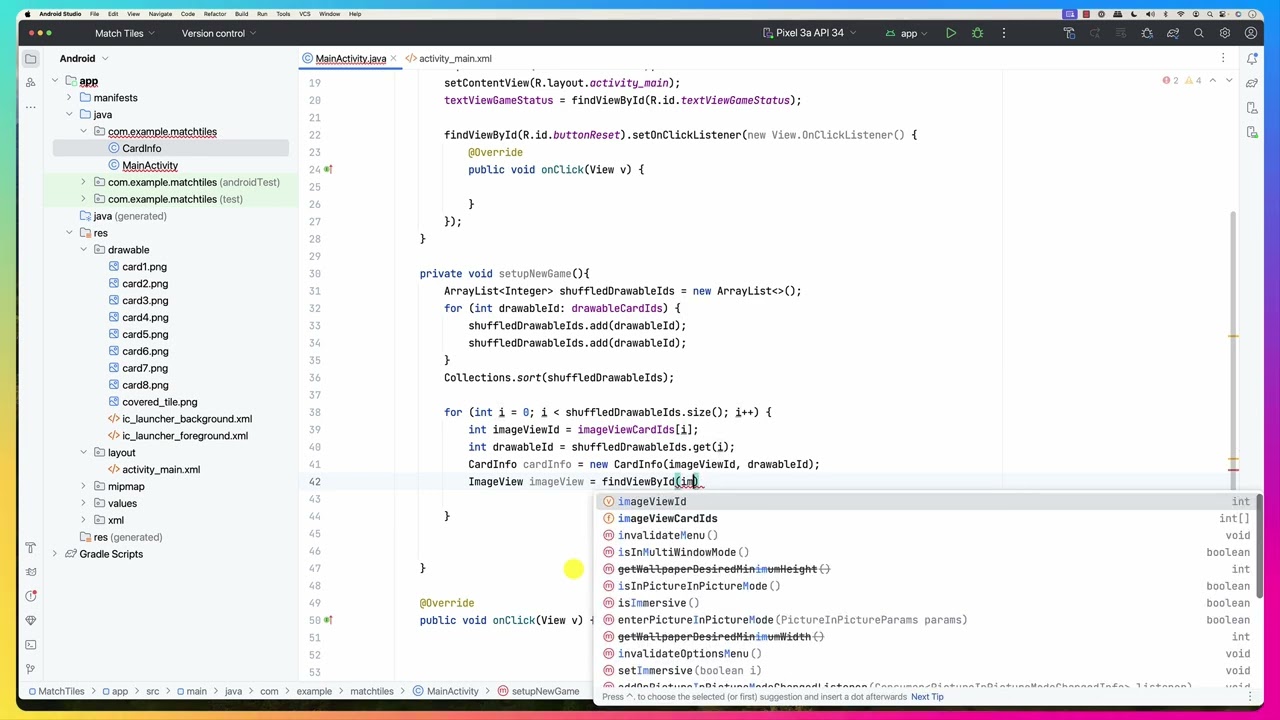1280x720 pixels.
Task: Open the Match Tiles project dropdown
Action: [124, 33]
